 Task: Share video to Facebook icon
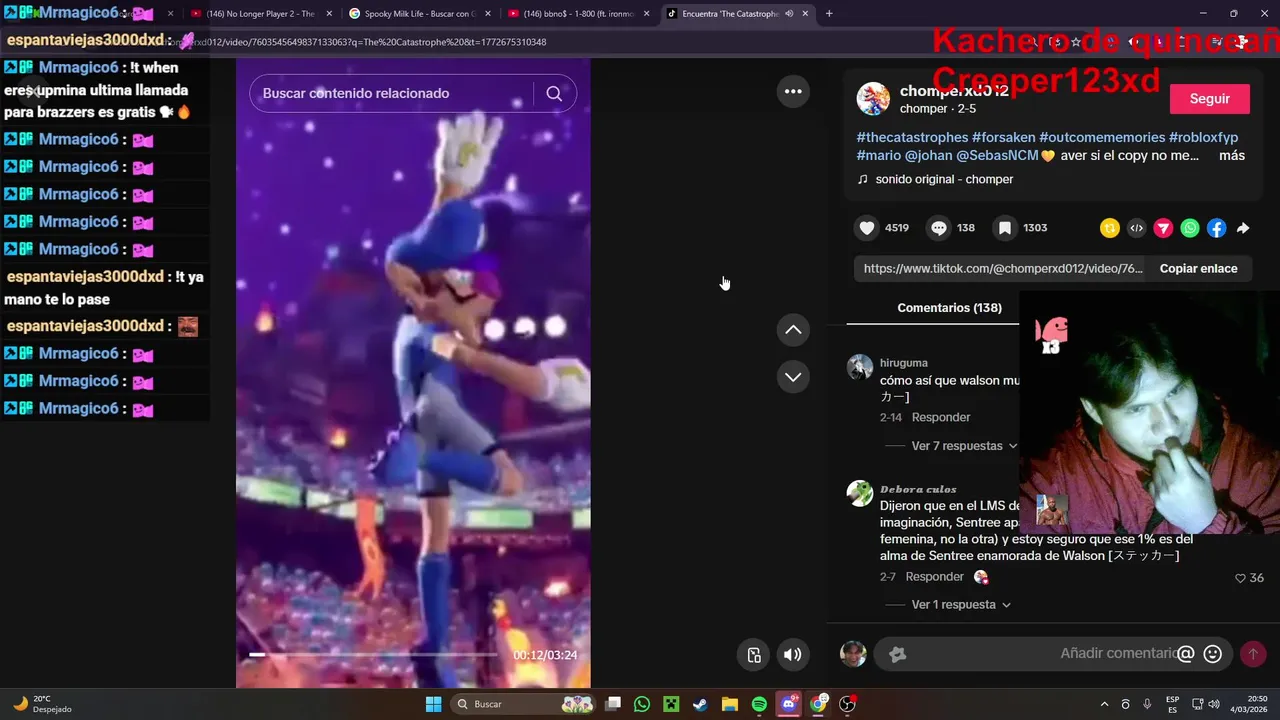click(1216, 228)
